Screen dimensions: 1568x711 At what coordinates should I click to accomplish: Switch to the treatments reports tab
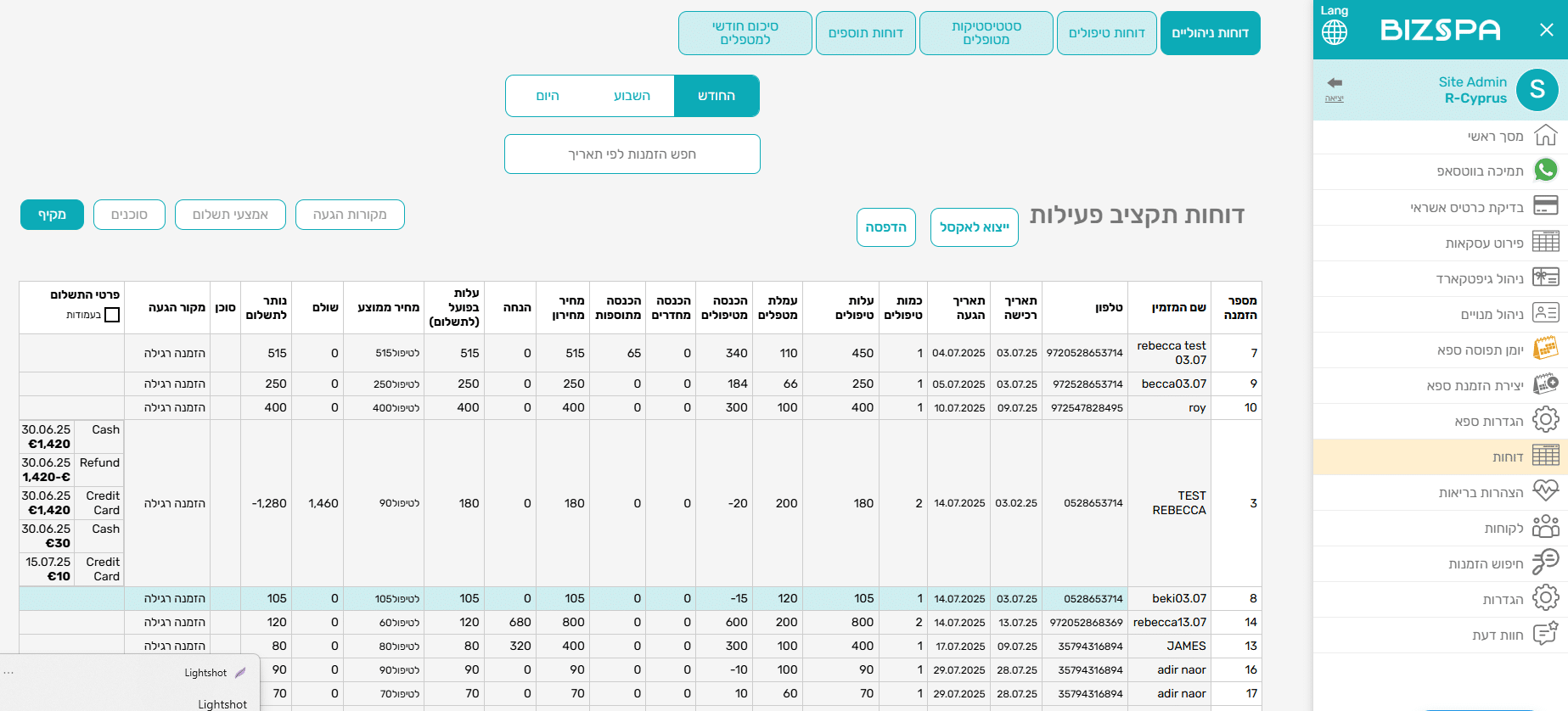point(1106,33)
